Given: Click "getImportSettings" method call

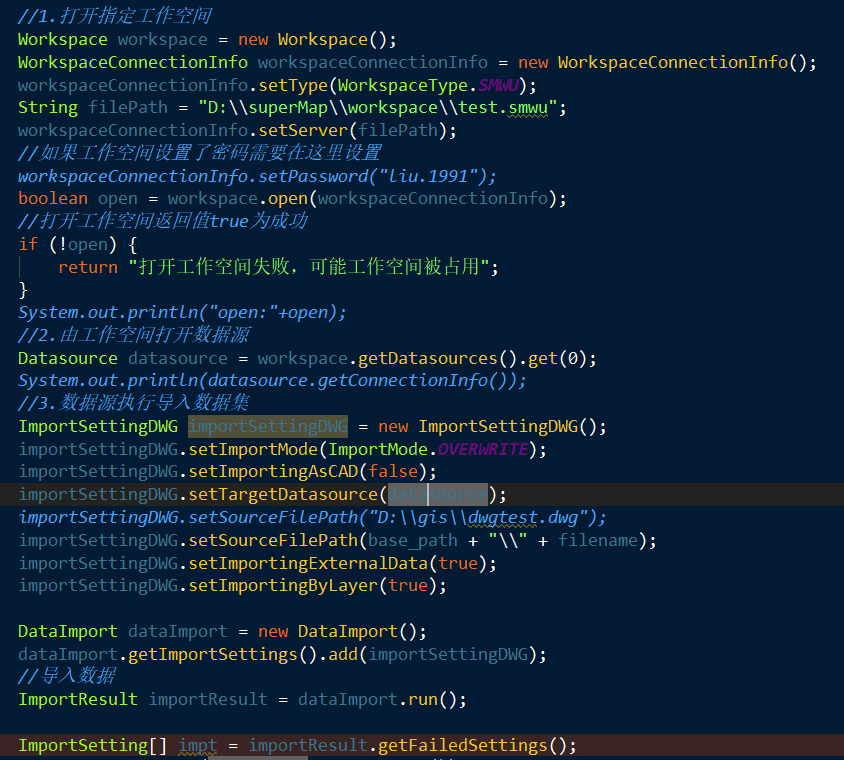Looking at the screenshot, I should click(213, 655).
